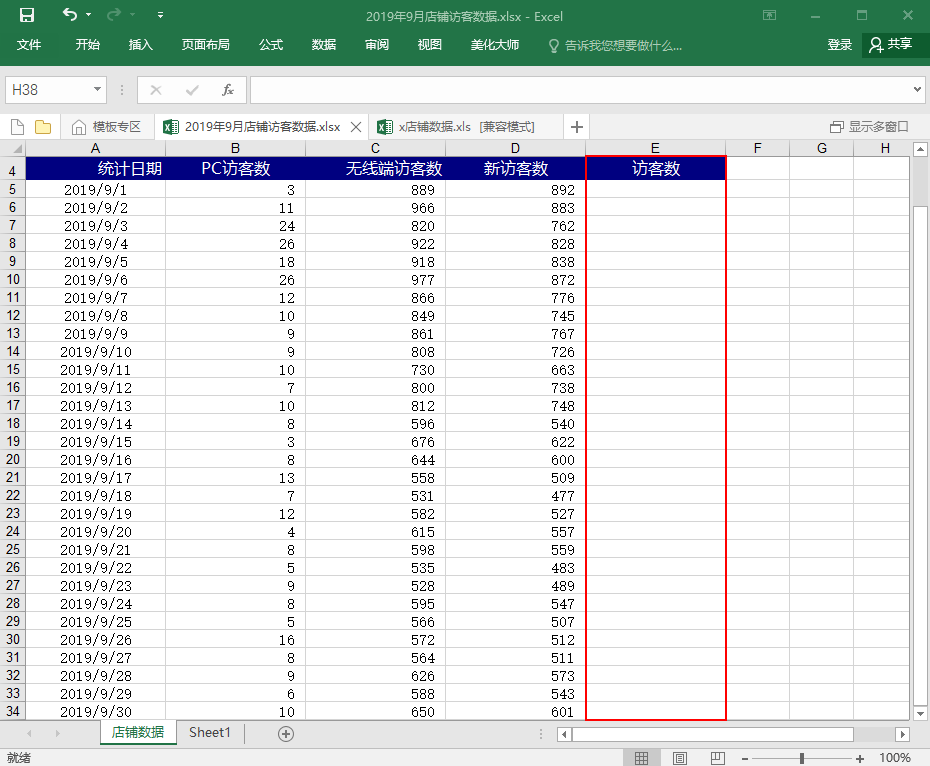
Task: Click the yellow open folder icon
Action: pos(43,127)
